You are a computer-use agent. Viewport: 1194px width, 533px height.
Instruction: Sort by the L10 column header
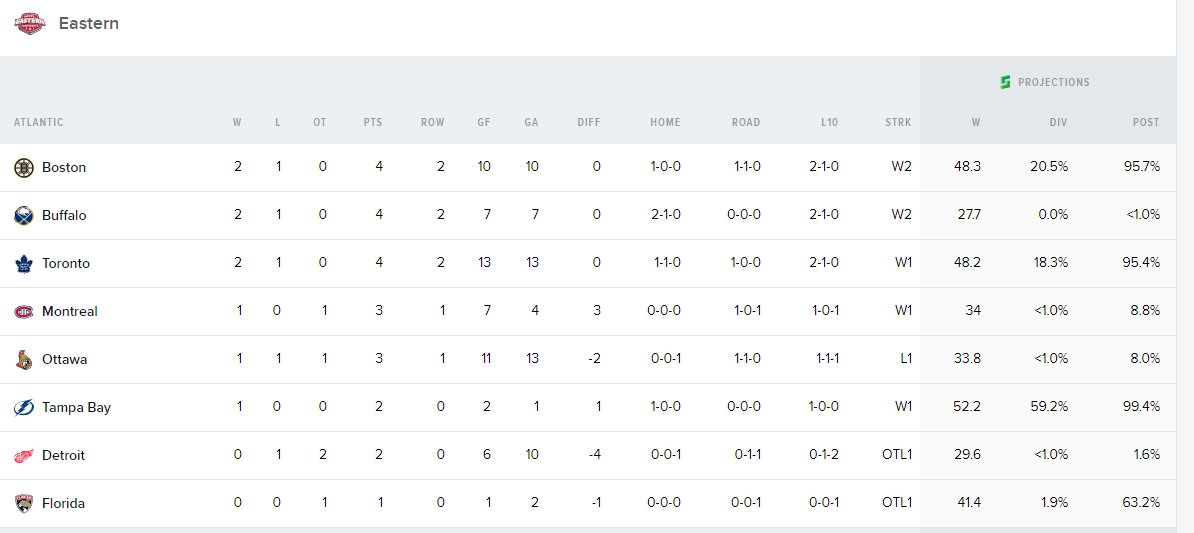click(x=829, y=122)
